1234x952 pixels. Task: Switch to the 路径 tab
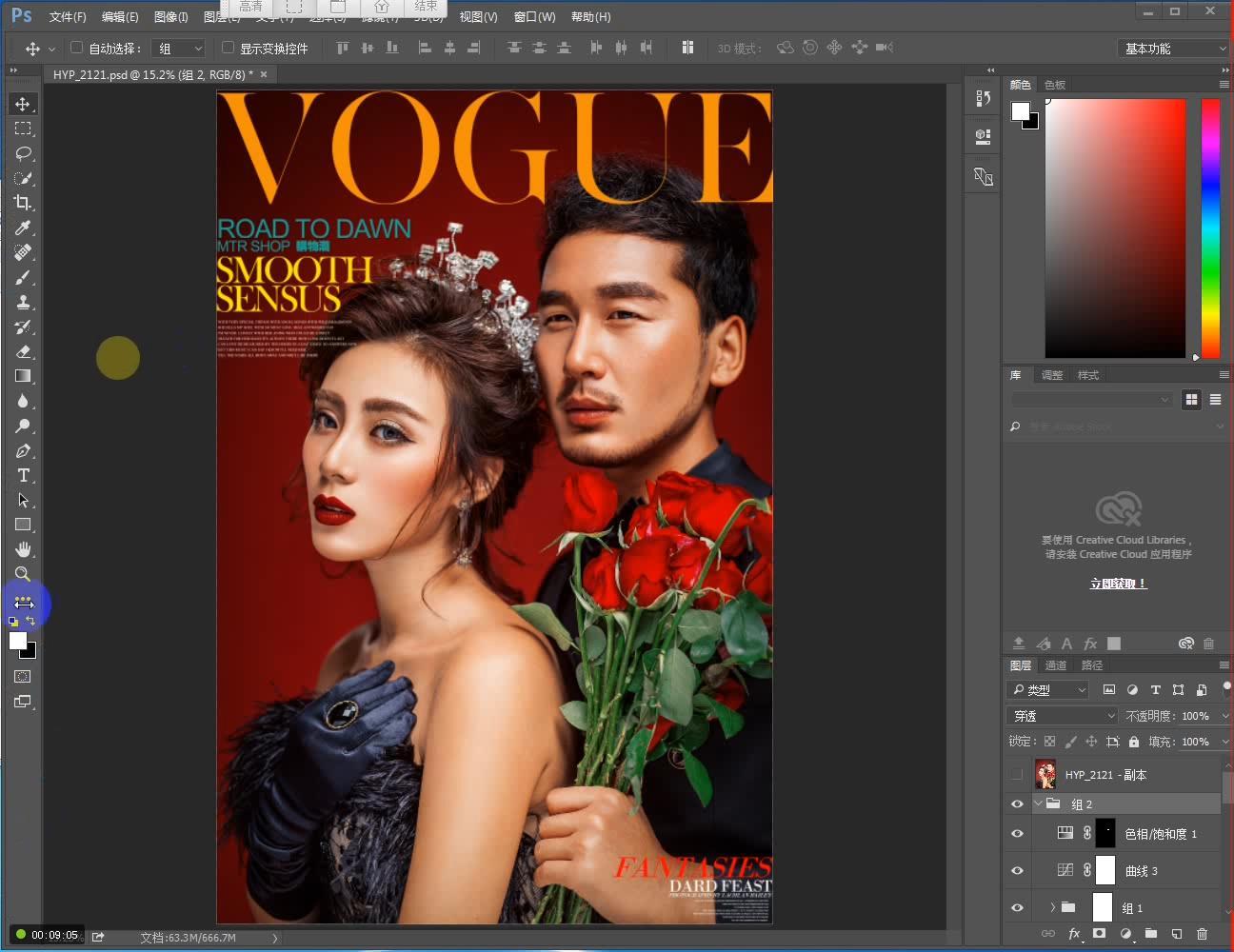click(1092, 665)
